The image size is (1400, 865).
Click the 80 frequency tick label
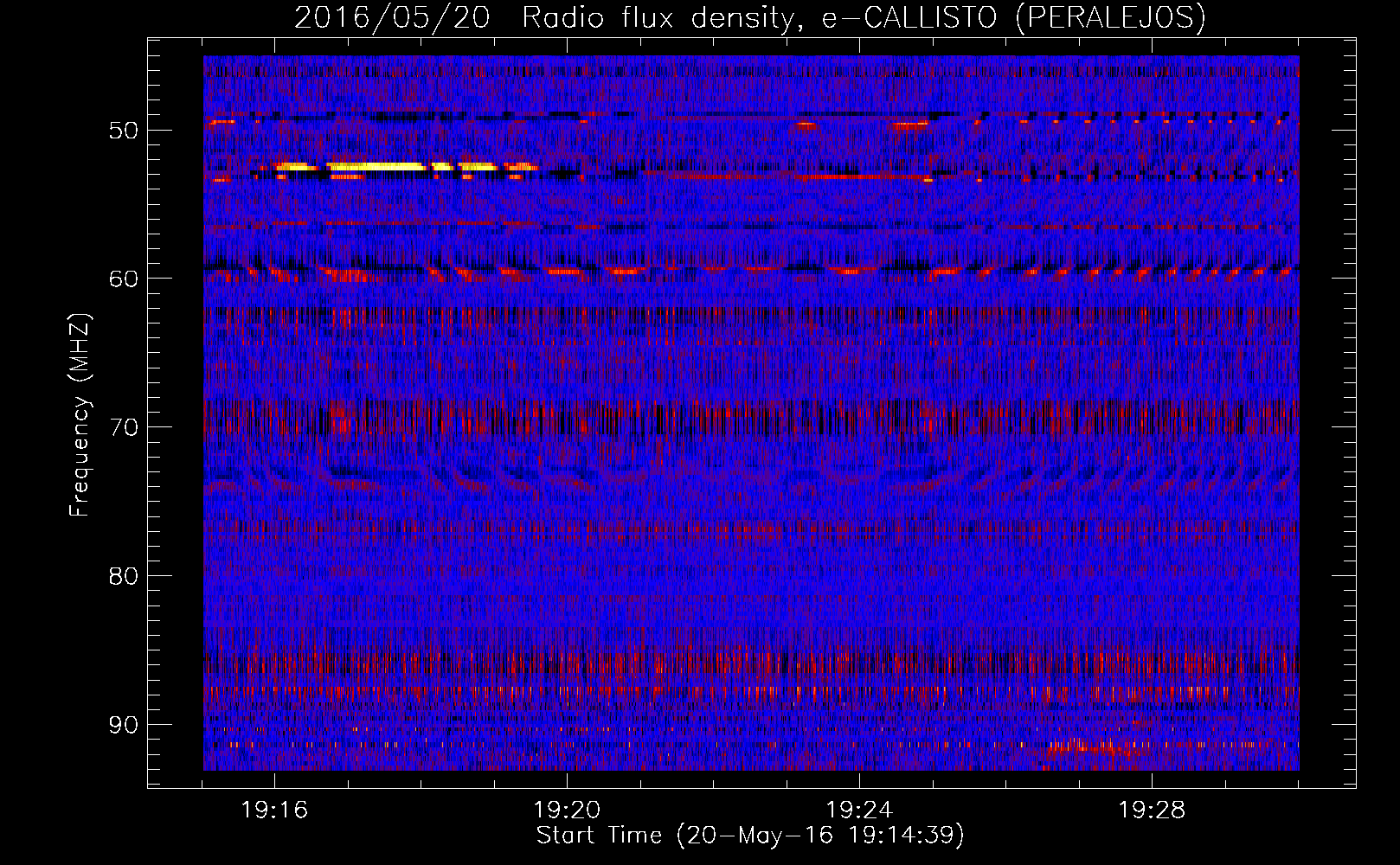[x=124, y=575]
